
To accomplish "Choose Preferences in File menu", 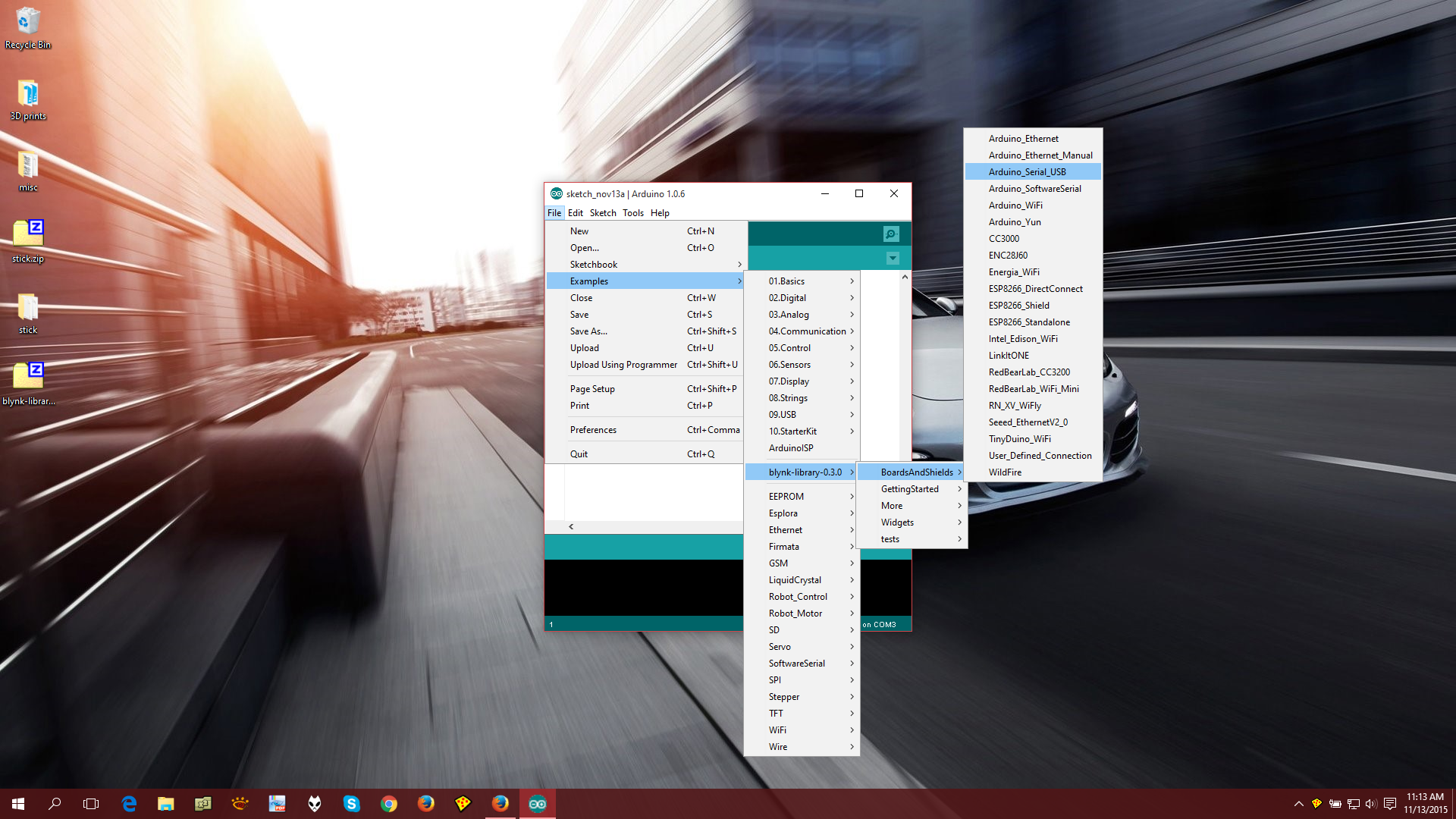I will point(645,430).
